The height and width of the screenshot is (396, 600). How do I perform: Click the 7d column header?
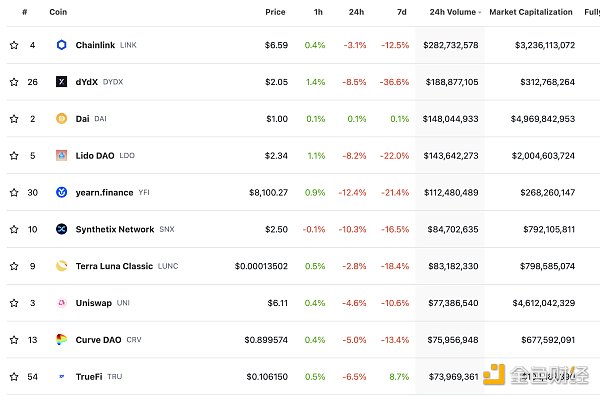(x=401, y=12)
